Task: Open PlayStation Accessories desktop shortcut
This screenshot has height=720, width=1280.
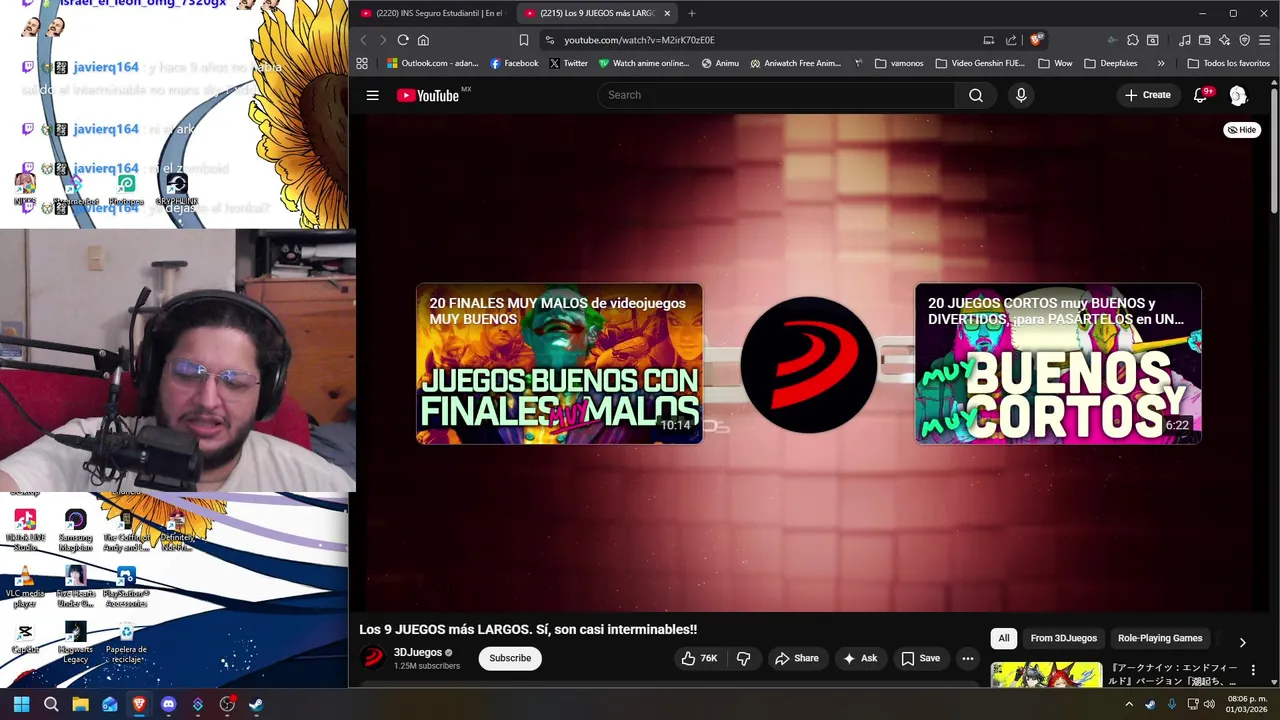Action: pos(126,587)
